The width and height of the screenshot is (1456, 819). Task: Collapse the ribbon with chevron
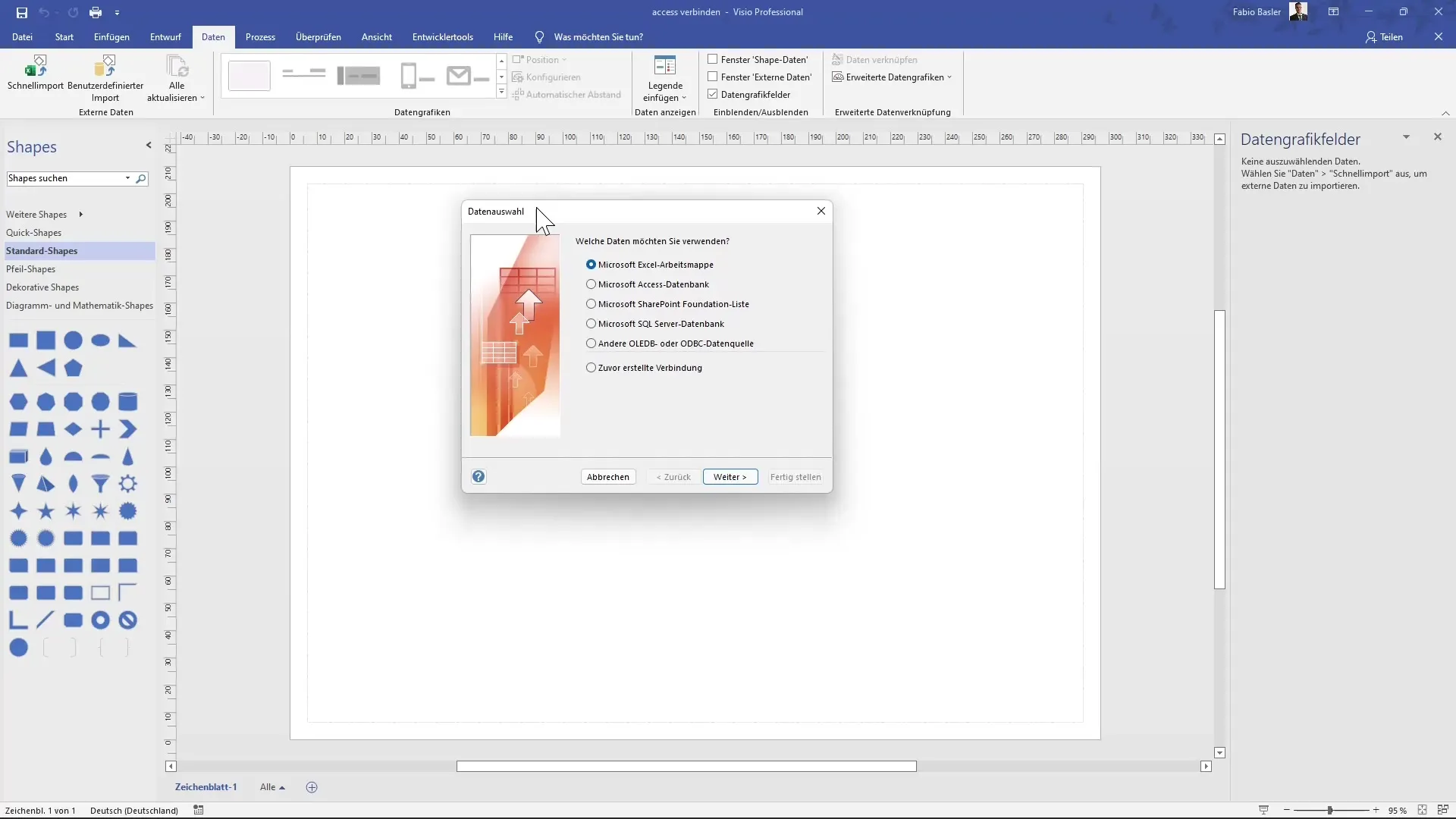pyautogui.click(x=1445, y=113)
